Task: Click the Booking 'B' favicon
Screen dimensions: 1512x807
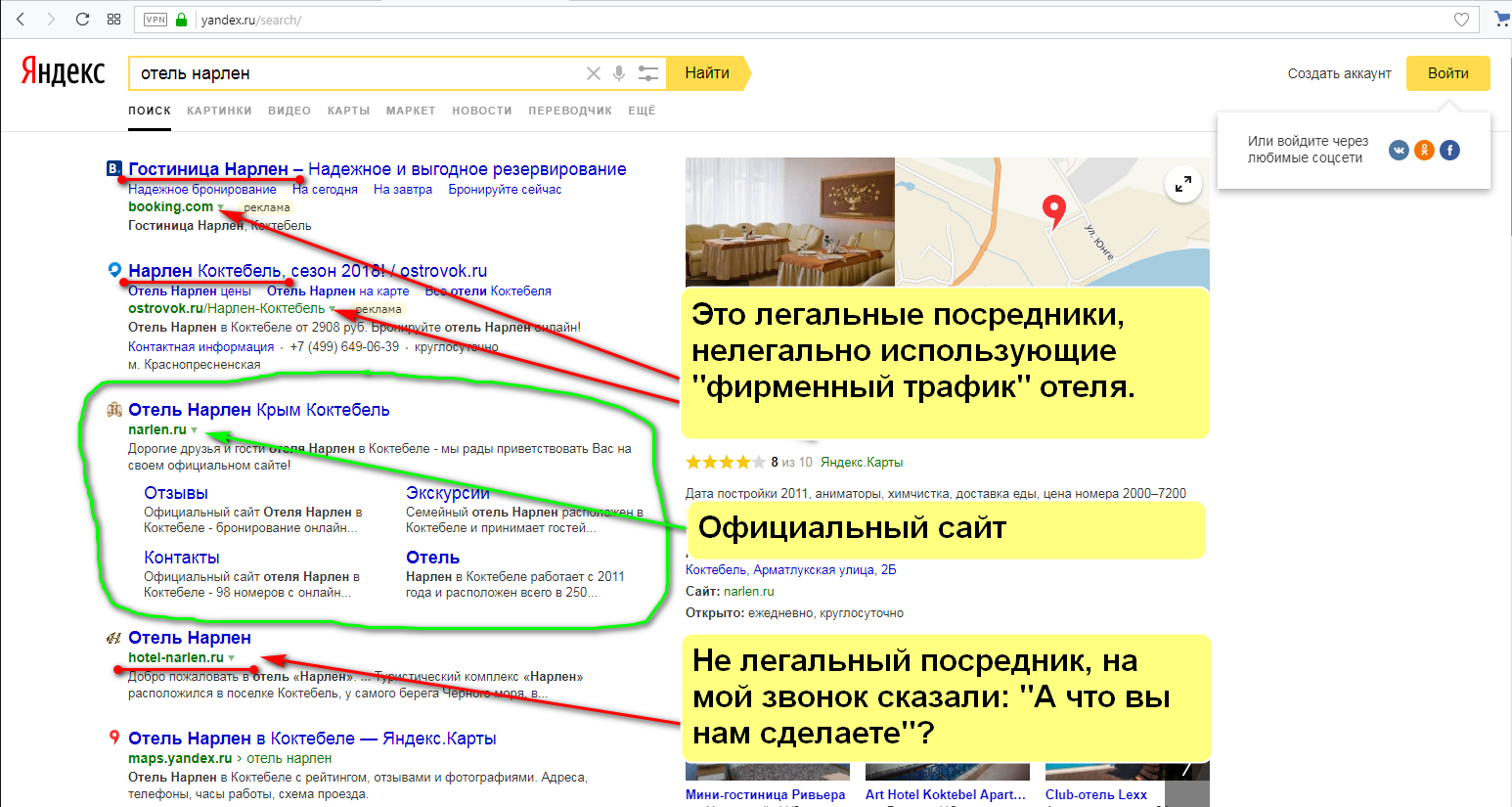Action: 113,168
